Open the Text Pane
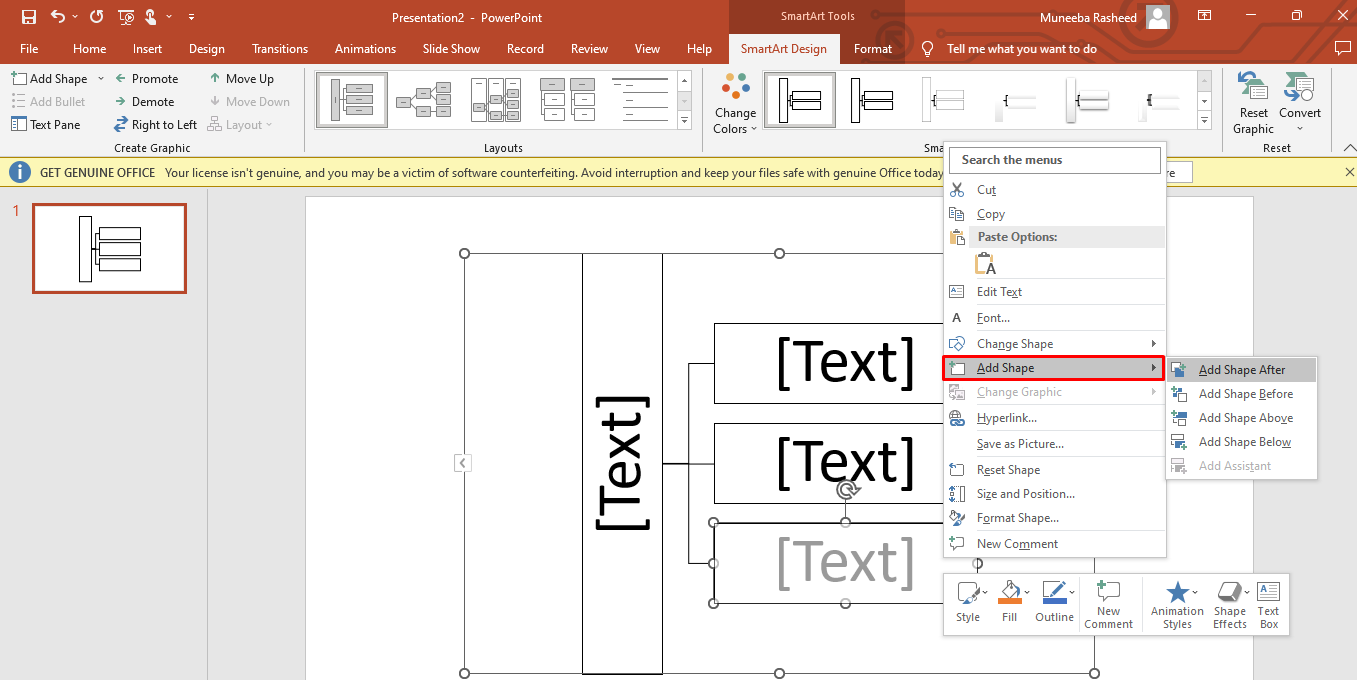Screen dimensions: 1357x680 click(45, 124)
